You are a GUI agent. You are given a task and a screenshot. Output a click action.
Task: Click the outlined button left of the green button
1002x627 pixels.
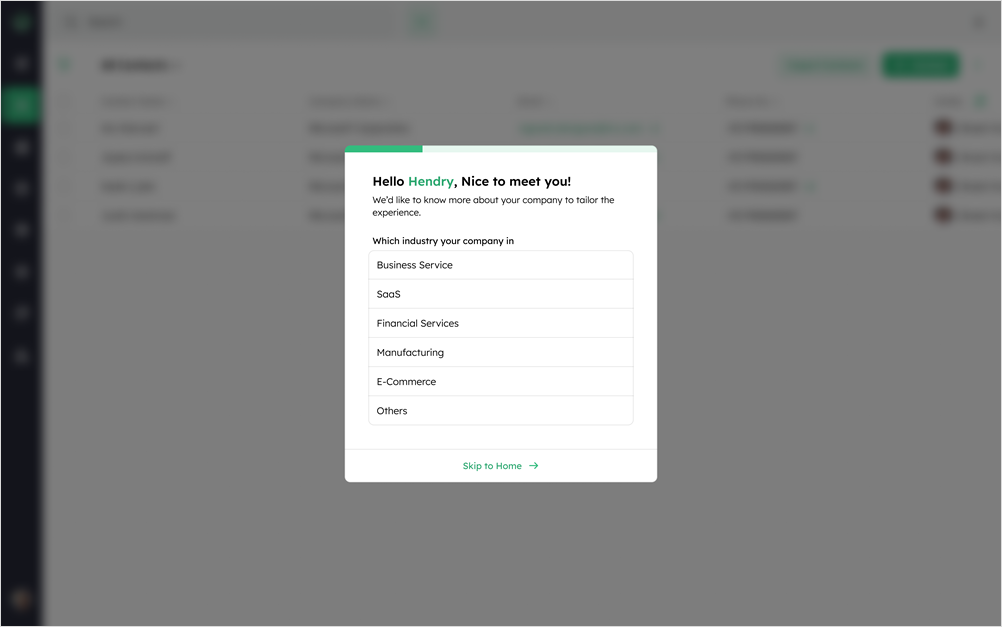pyautogui.click(x=825, y=65)
